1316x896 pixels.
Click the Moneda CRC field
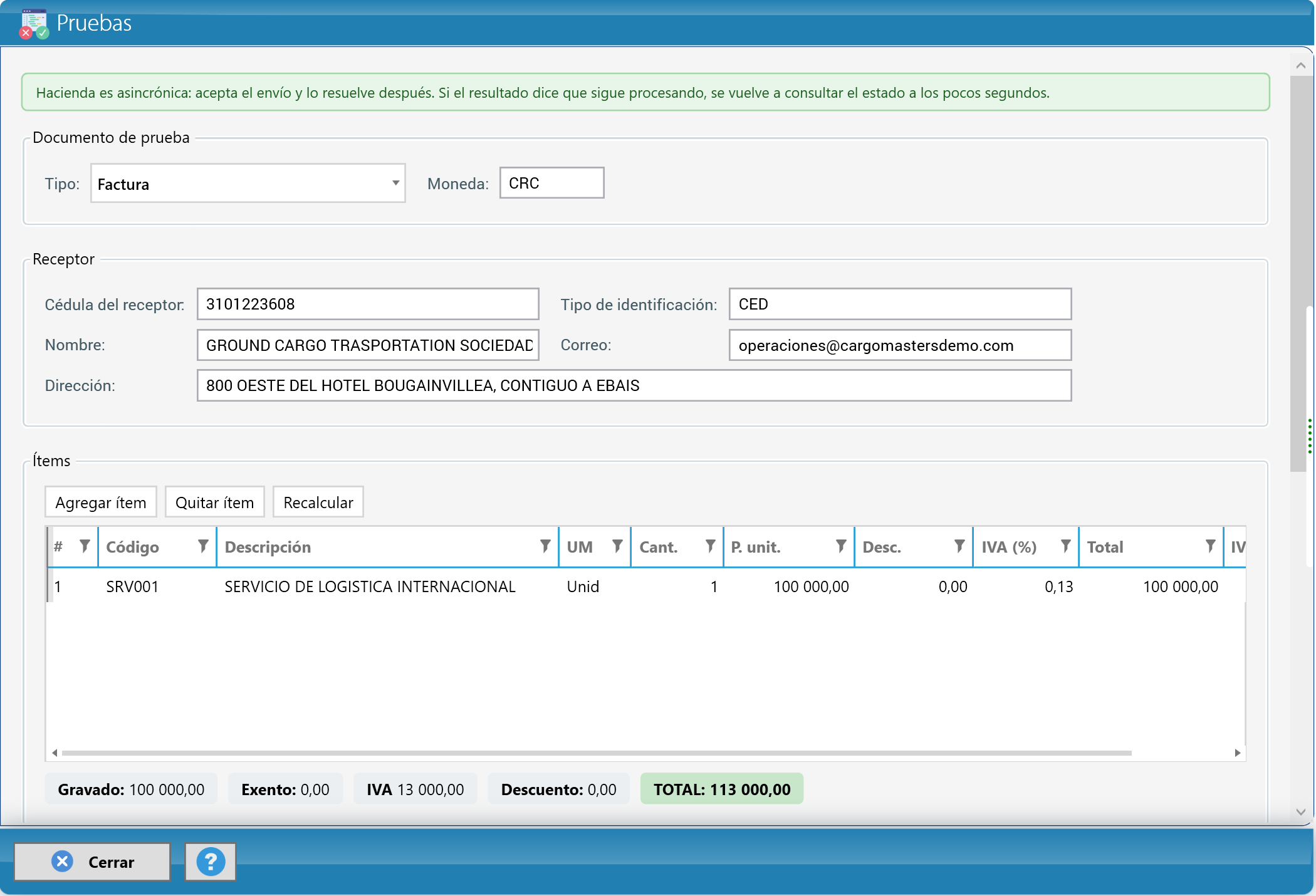tap(552, 183)
